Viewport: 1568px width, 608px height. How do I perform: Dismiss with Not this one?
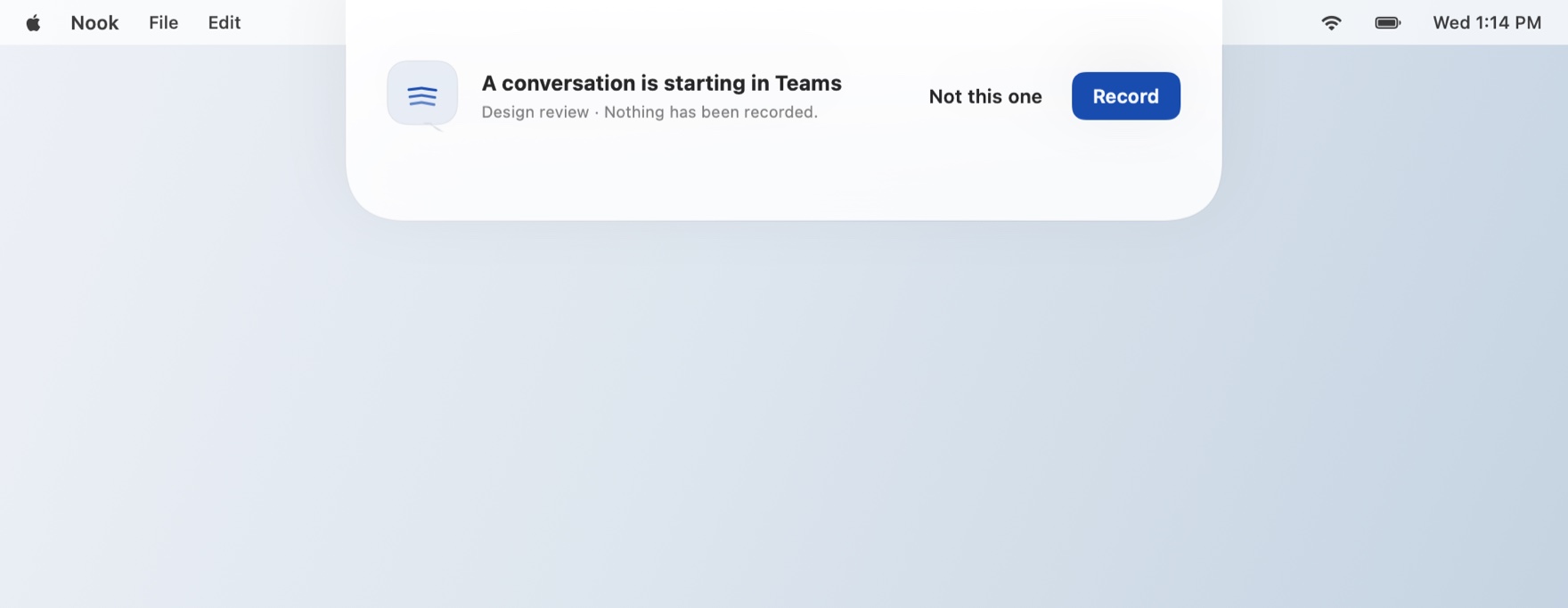(x=985, y=96)
